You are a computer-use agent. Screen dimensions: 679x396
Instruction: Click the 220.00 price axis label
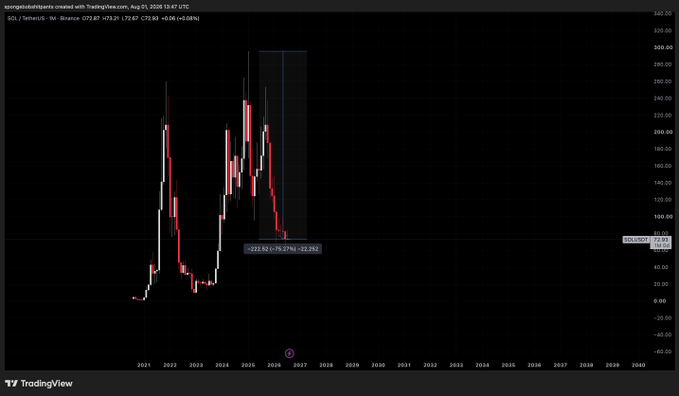point(663,115)
